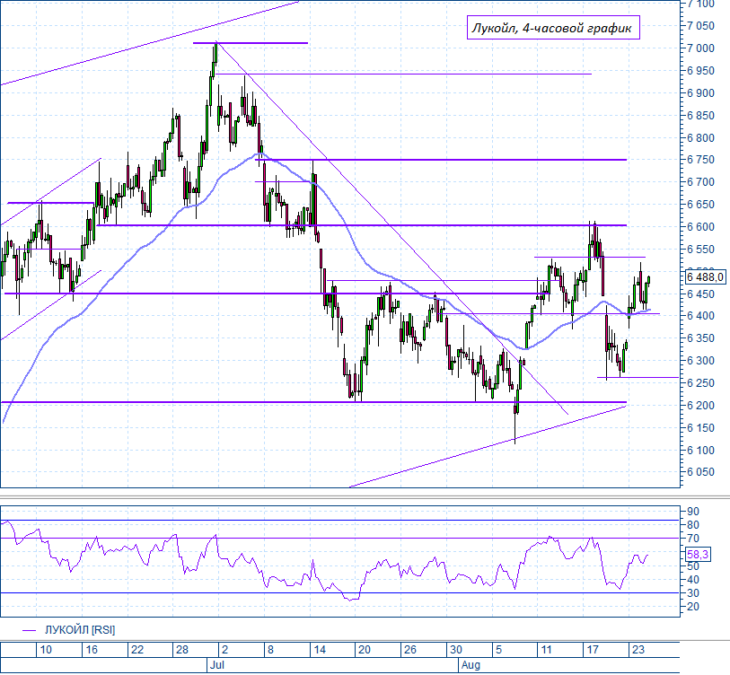Click the RSI axis label 70
The width and height of the screenshot is (730, 675).
coord(693,539)
